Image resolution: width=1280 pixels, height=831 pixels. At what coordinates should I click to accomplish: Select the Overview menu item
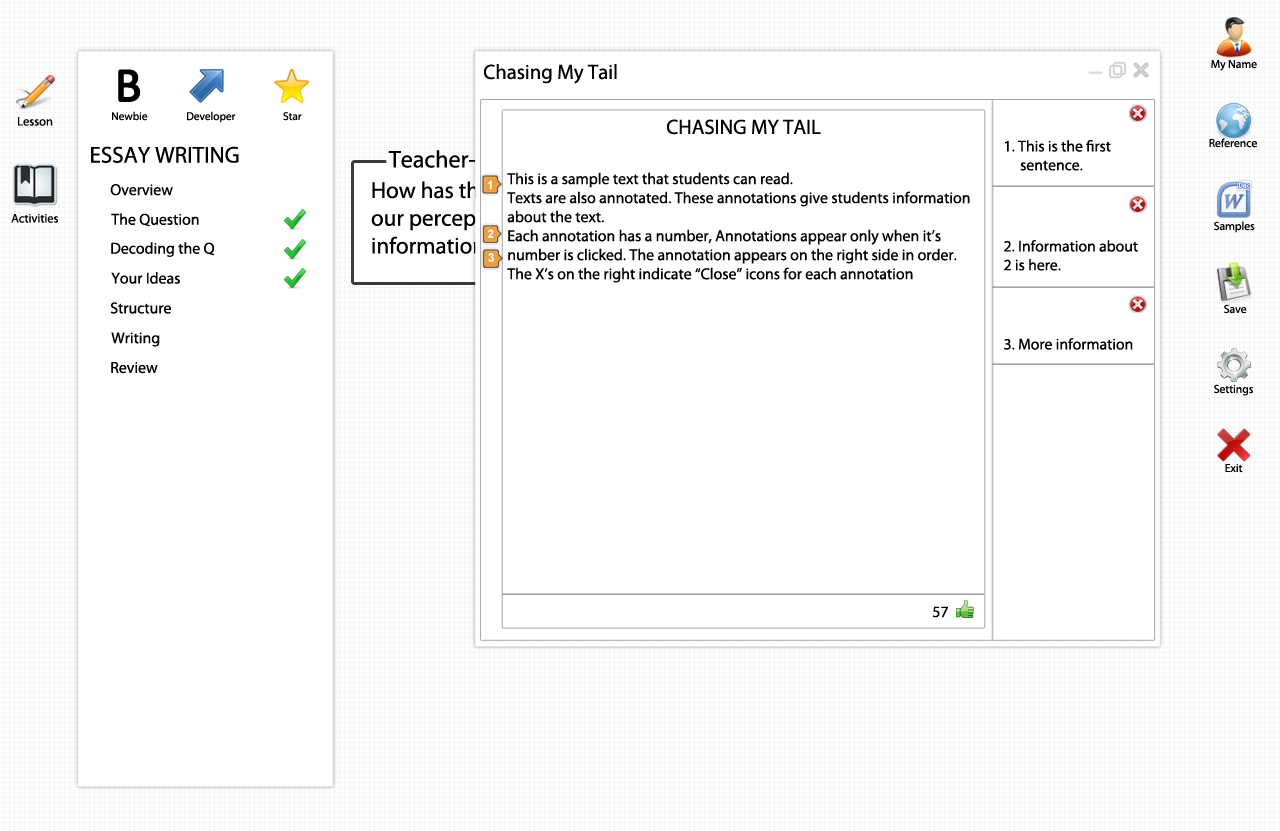(141, 190)
